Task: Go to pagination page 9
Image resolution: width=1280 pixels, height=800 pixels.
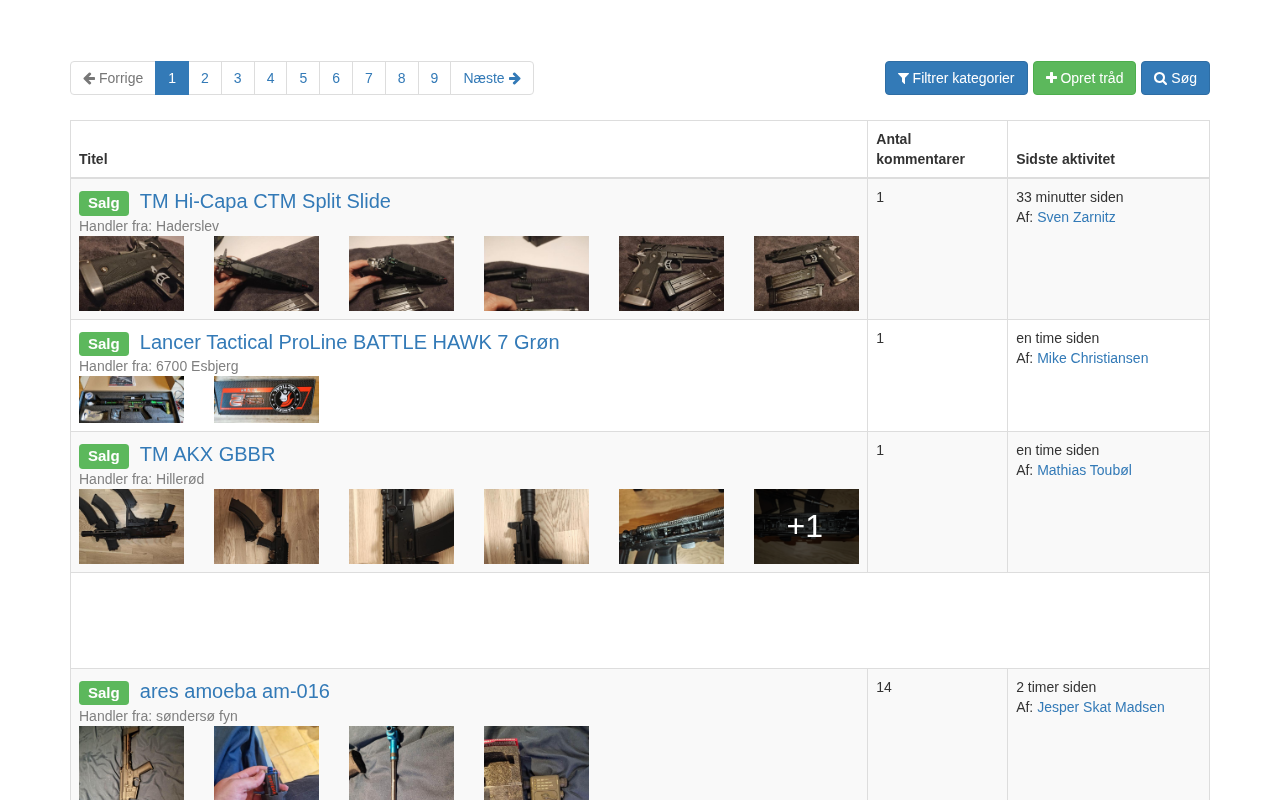Action: click(434, 78)
